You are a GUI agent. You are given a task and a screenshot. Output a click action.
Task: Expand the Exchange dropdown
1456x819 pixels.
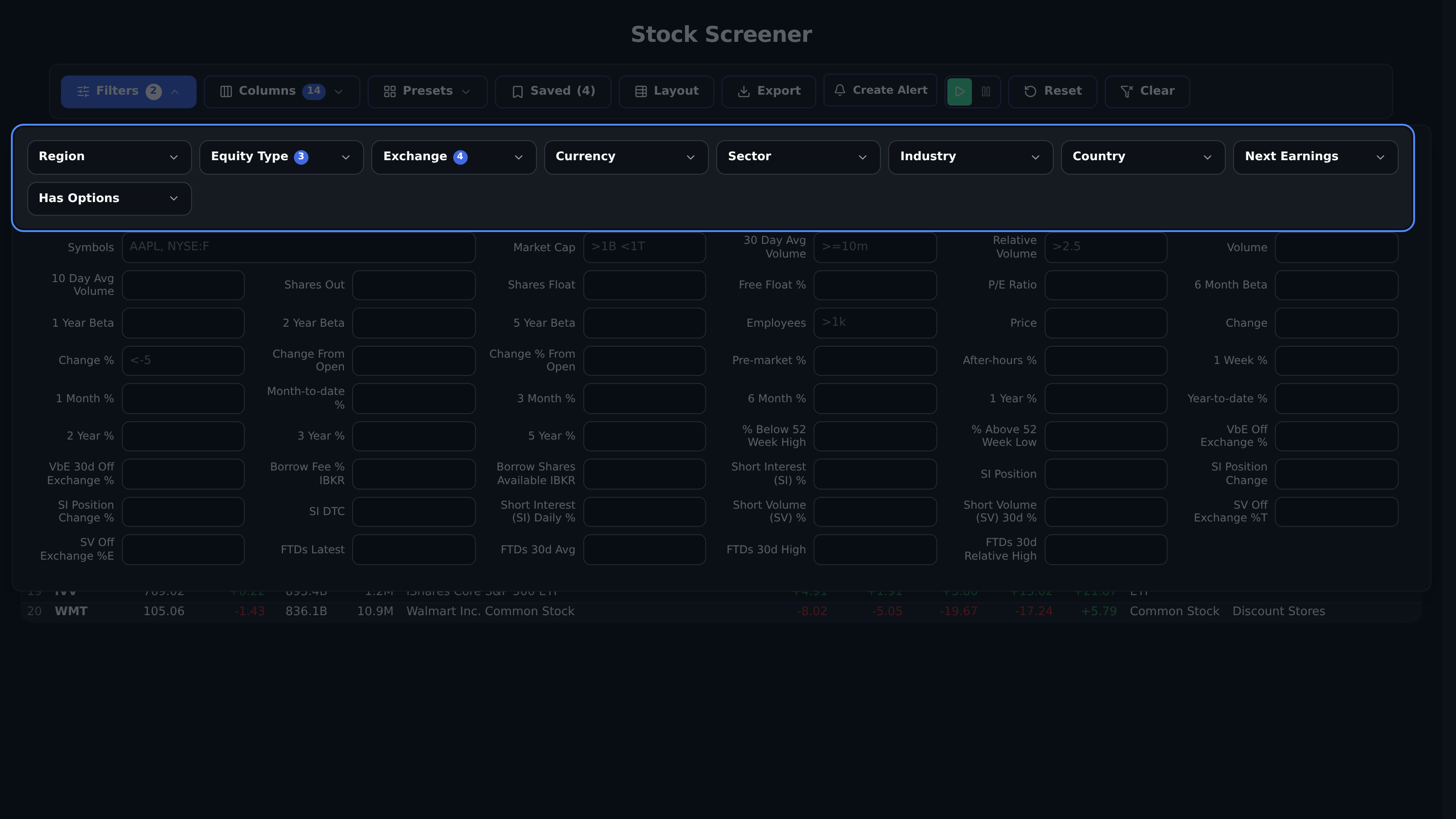[x=454, y=157]
